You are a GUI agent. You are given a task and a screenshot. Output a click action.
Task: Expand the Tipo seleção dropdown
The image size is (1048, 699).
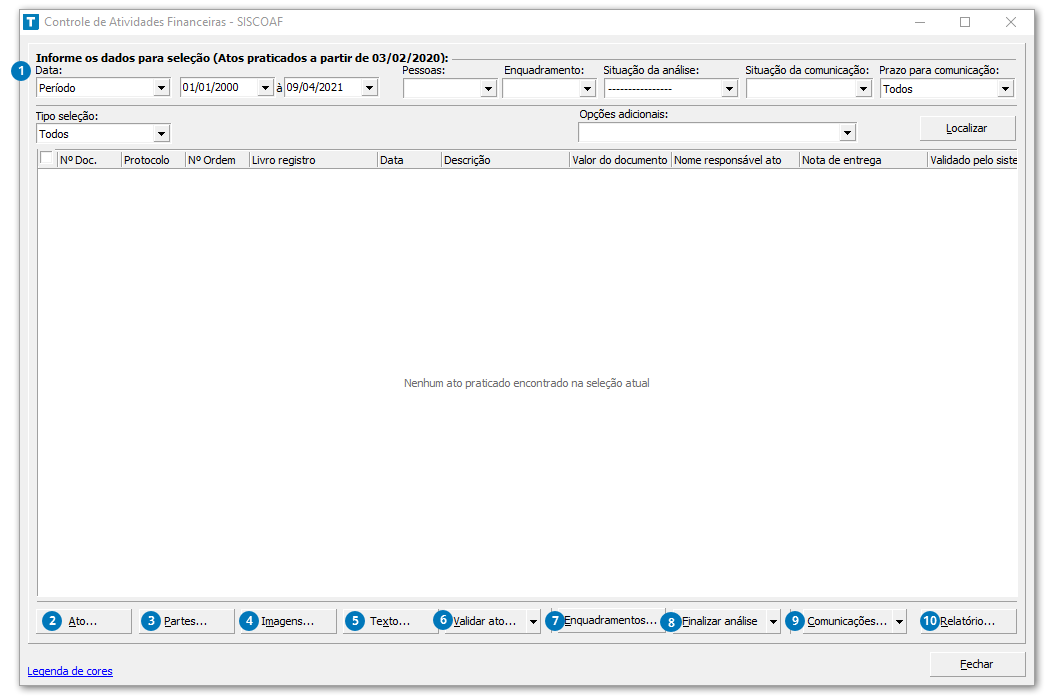[161, 133]
